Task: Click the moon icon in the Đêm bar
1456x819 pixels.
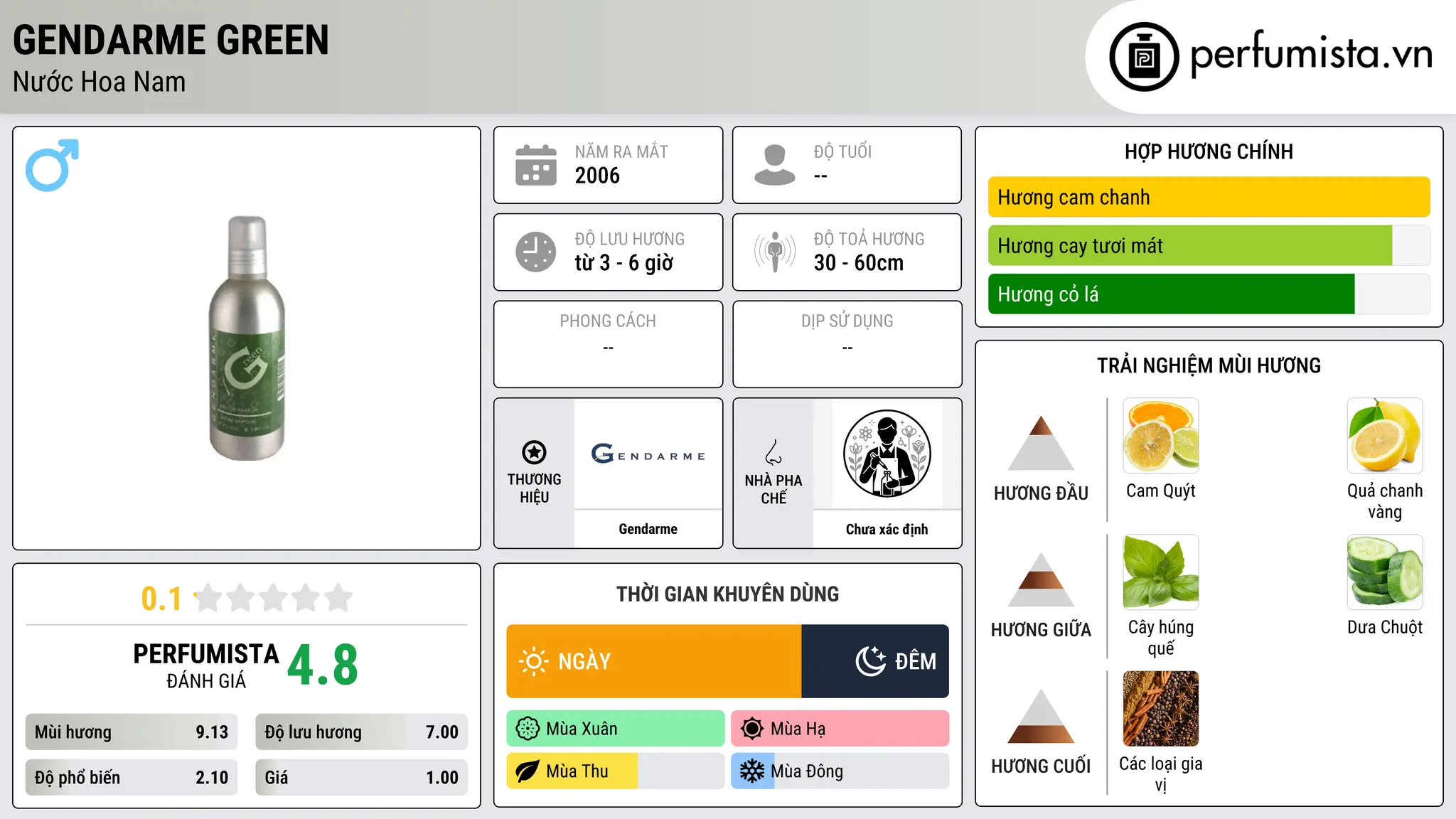Action: (871, 661)
